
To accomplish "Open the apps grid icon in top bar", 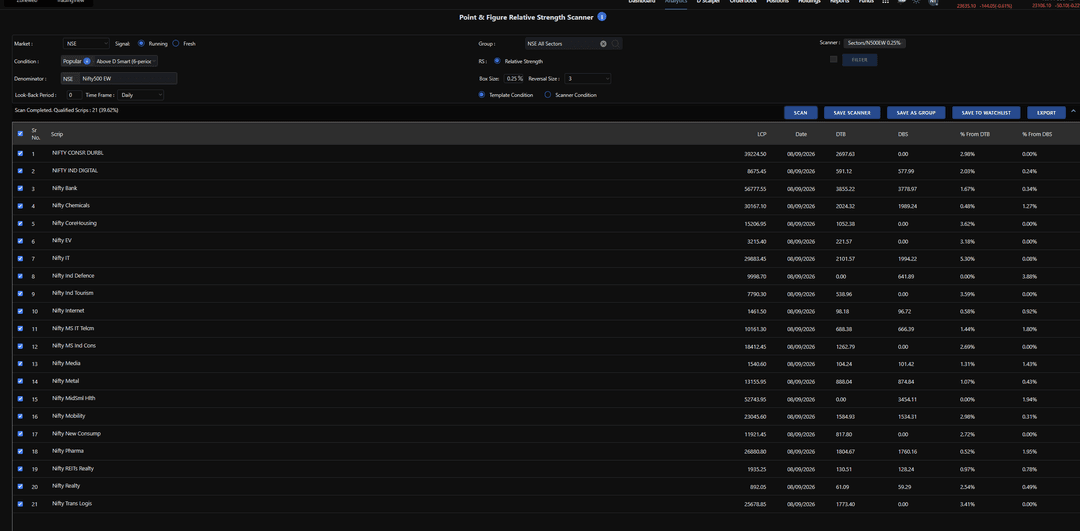I will (885, 2).
